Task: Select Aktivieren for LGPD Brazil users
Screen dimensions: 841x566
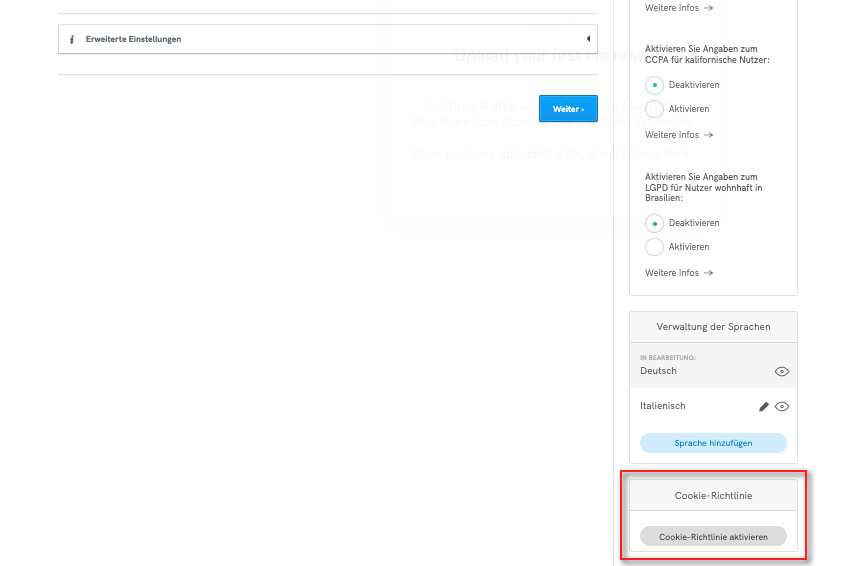Action: pyautogui.click(x=655, y=247)
